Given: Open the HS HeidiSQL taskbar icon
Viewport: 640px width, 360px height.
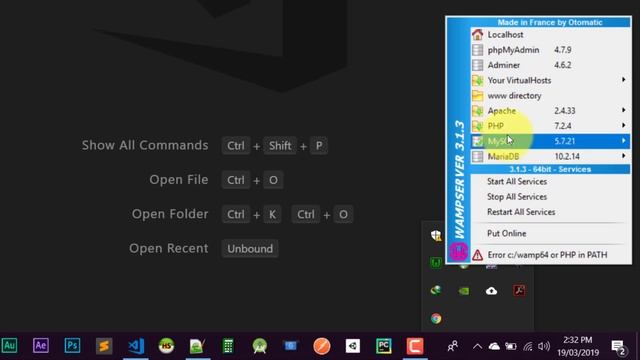Looking at the screenshot, I should pyautogui.click(x=167, y=346).
